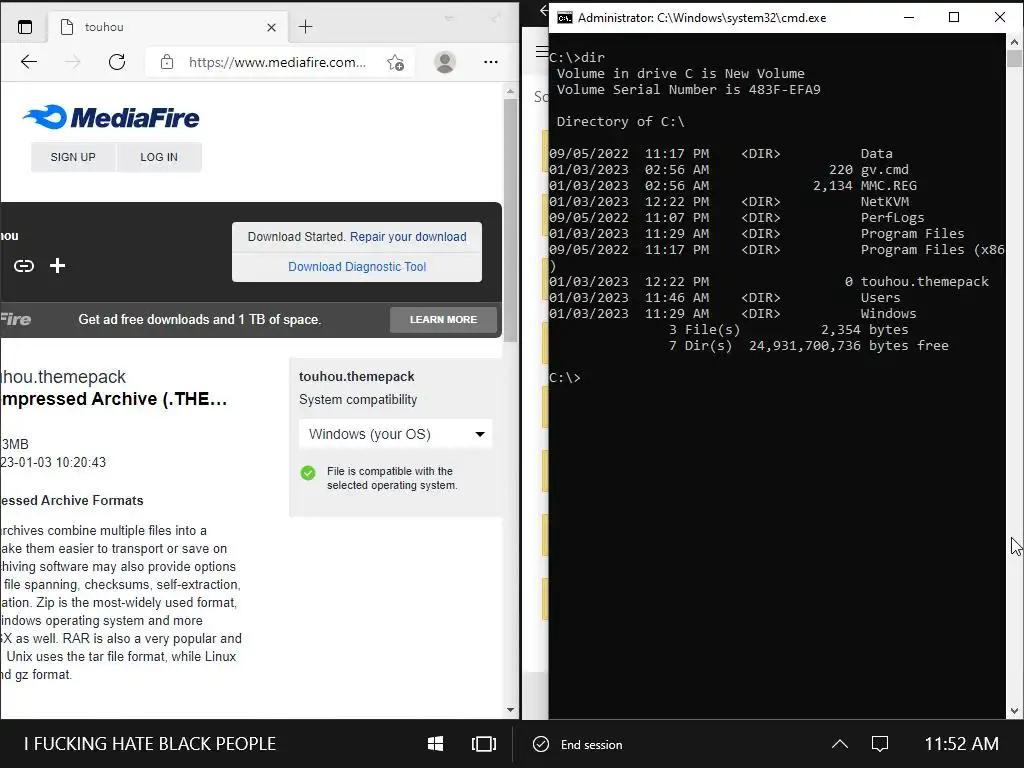The width and height of the screenshot is (1024, 768).
Task: Open Repair your download link
Action: (408, 236)
